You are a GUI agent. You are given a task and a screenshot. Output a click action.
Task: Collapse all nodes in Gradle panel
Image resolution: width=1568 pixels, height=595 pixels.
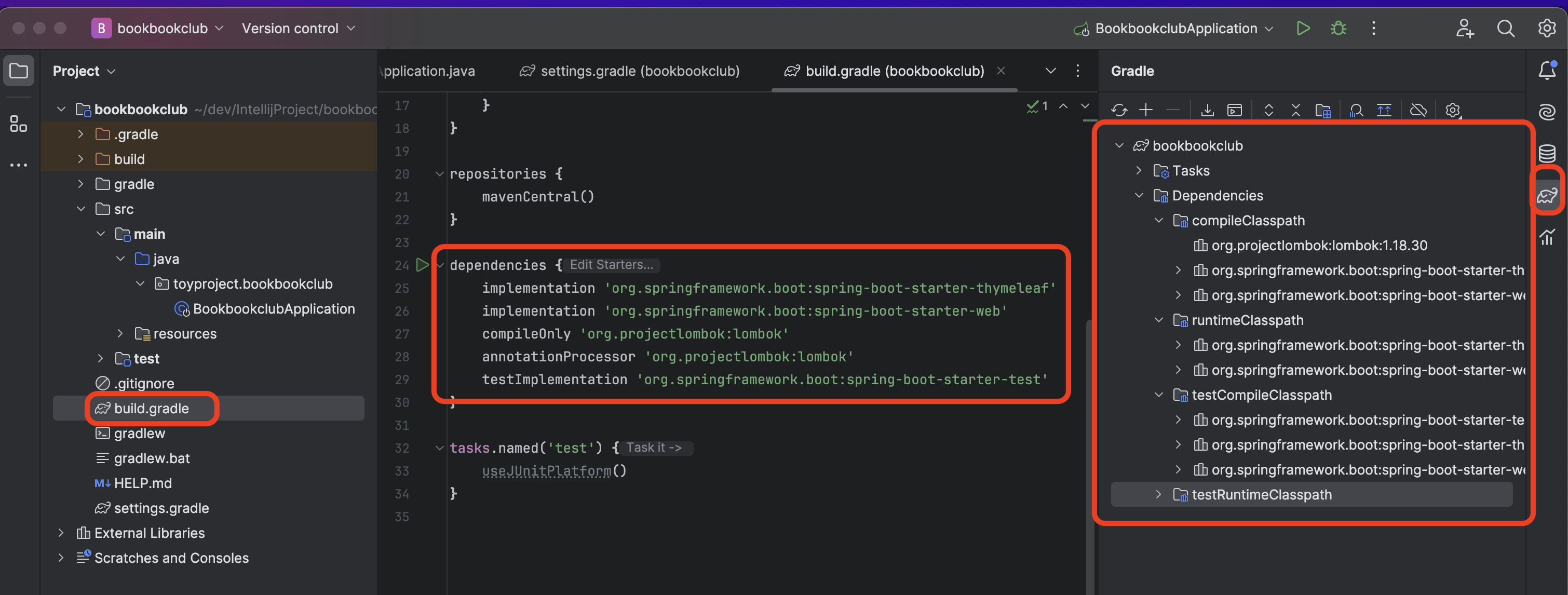click(x=1295, y=110)
